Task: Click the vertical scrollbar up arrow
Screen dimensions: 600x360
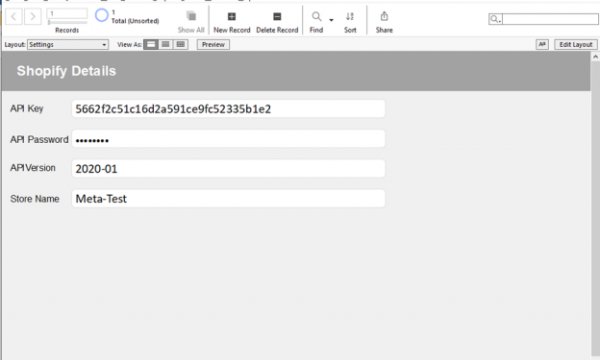Action: click(x=595, y=57)
